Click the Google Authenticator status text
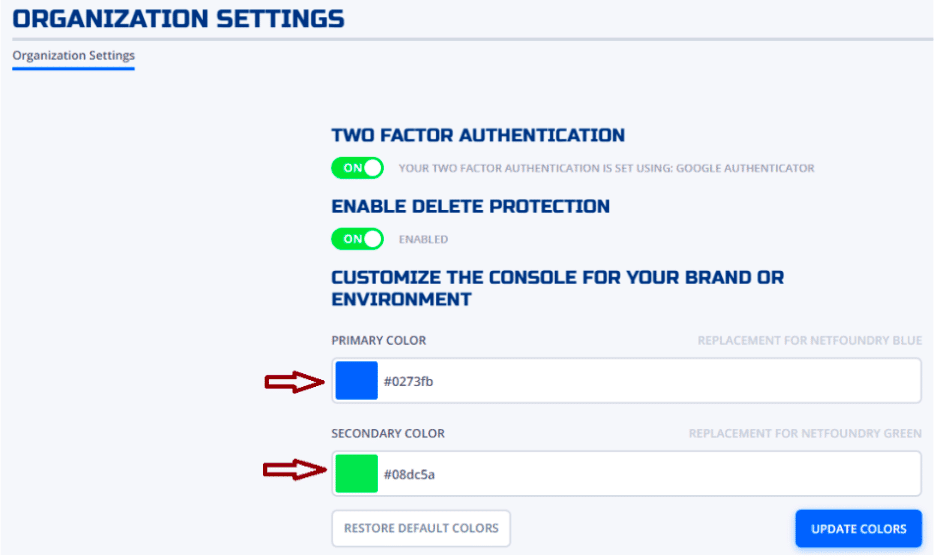938x558 pixels. pos(606,168)
